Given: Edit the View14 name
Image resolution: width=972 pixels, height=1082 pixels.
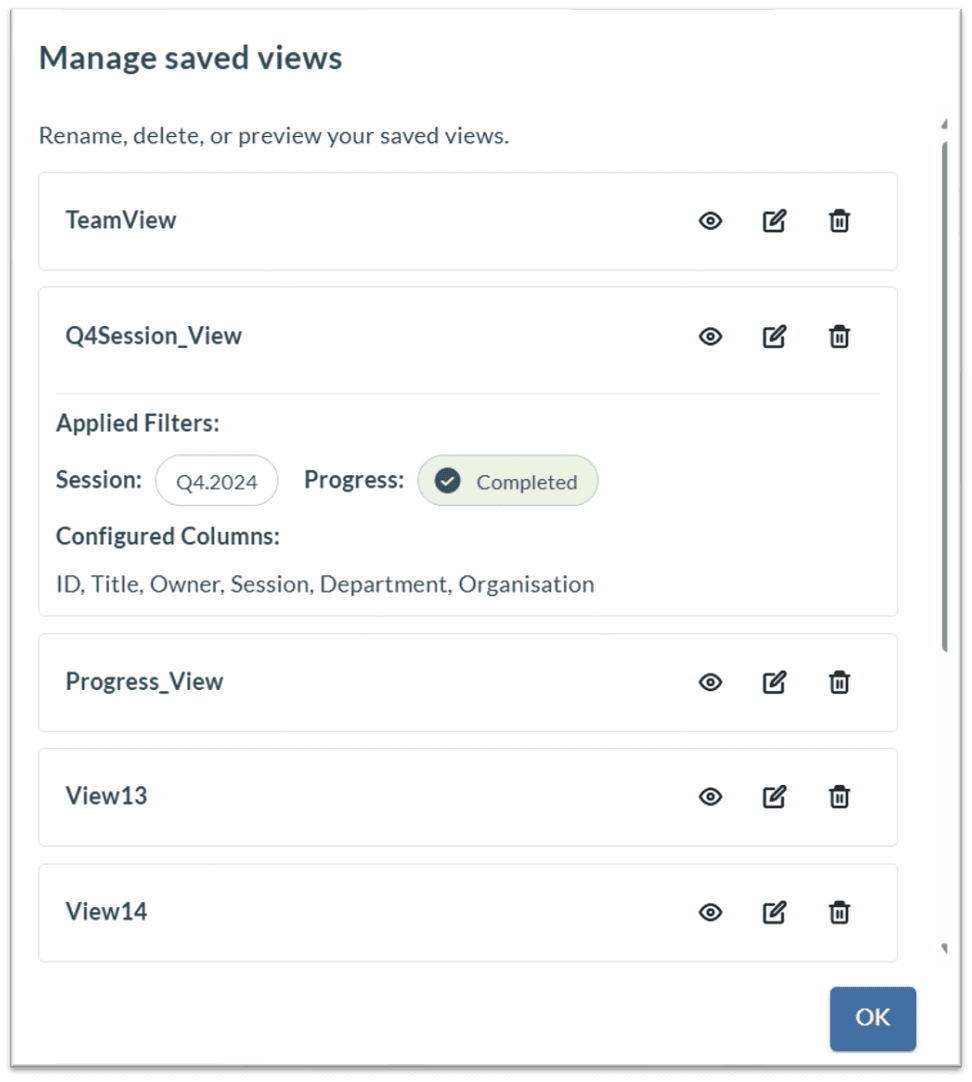Looking at the screenshot, I should pos(774,913).
